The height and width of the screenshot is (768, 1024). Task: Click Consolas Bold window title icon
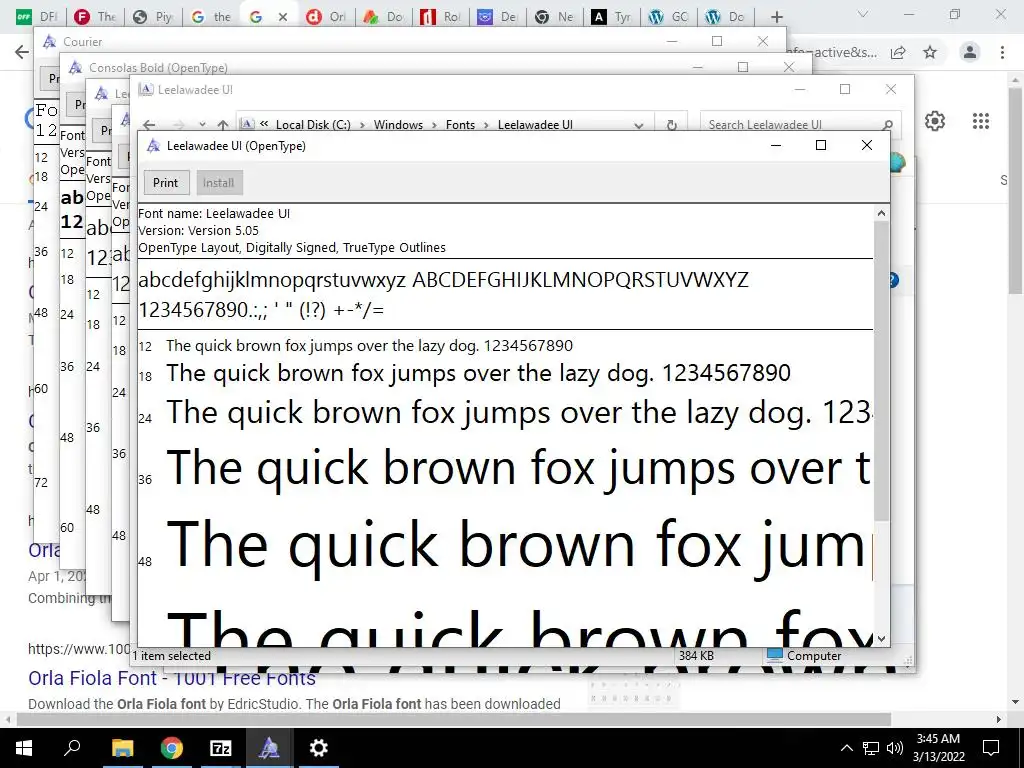tap(75, 67)
